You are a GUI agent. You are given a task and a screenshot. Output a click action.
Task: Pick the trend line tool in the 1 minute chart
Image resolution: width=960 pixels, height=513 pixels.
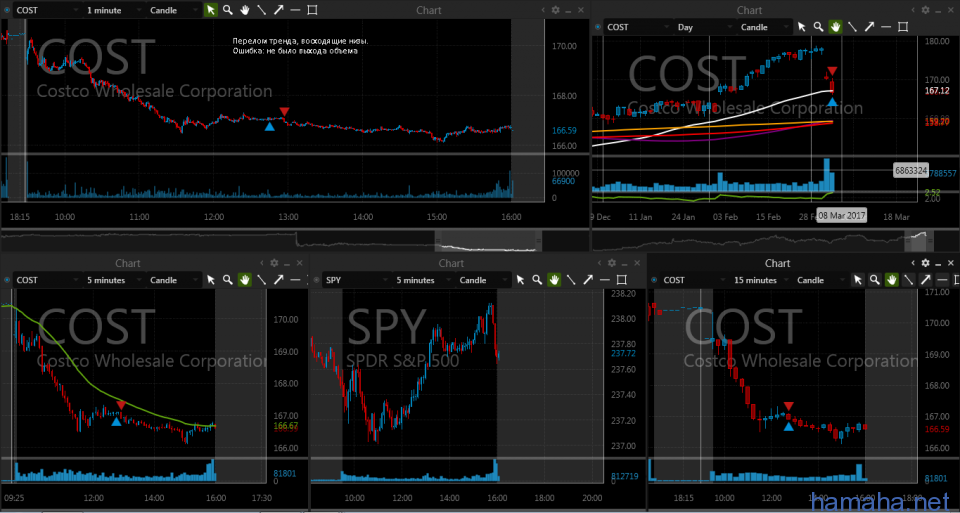pyautogui.click(x=261, y=10)
